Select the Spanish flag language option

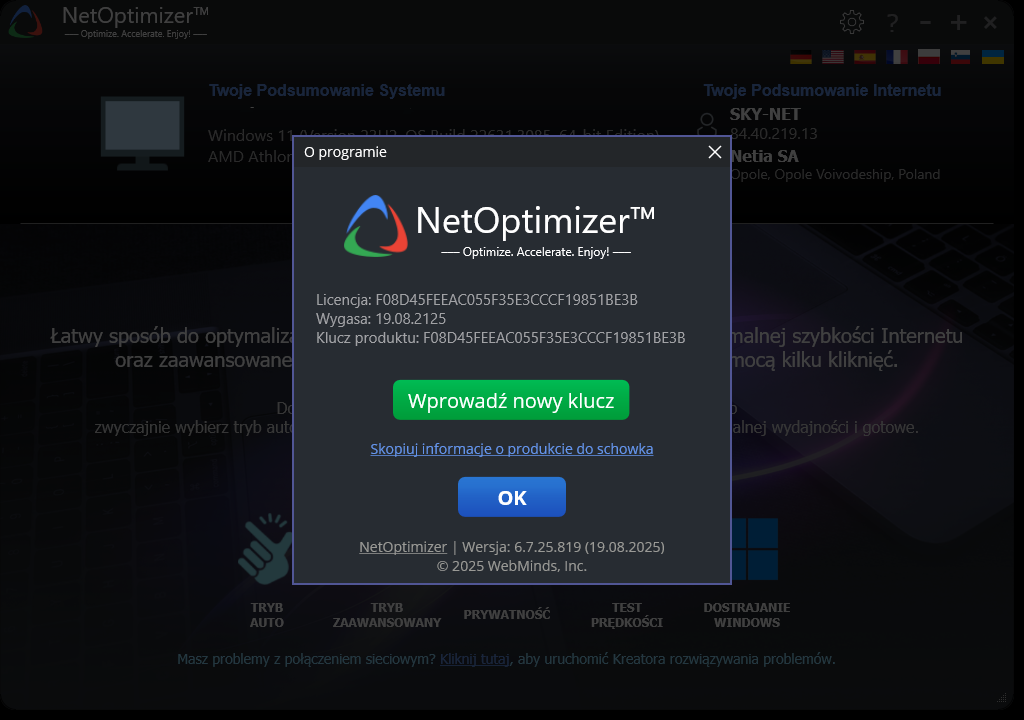click(x=865, y=57)
